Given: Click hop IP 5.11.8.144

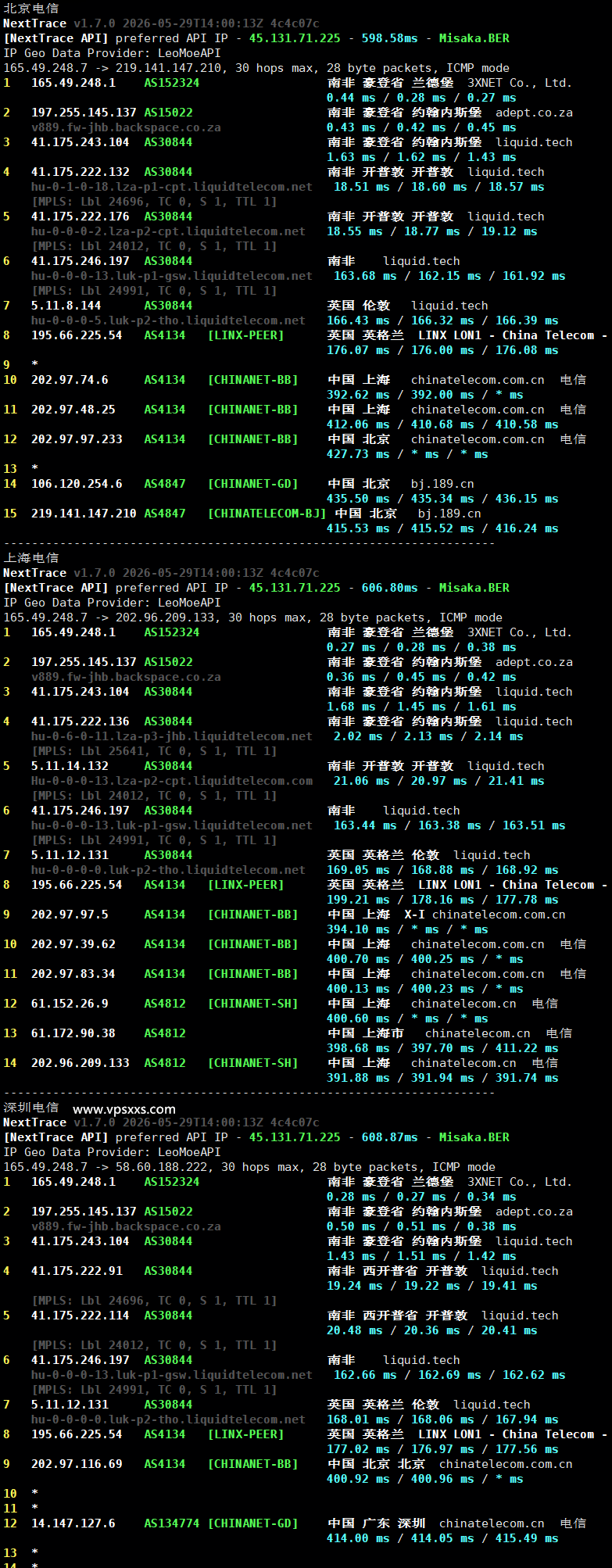Looking at the screenshot, I should pos(66,306).
